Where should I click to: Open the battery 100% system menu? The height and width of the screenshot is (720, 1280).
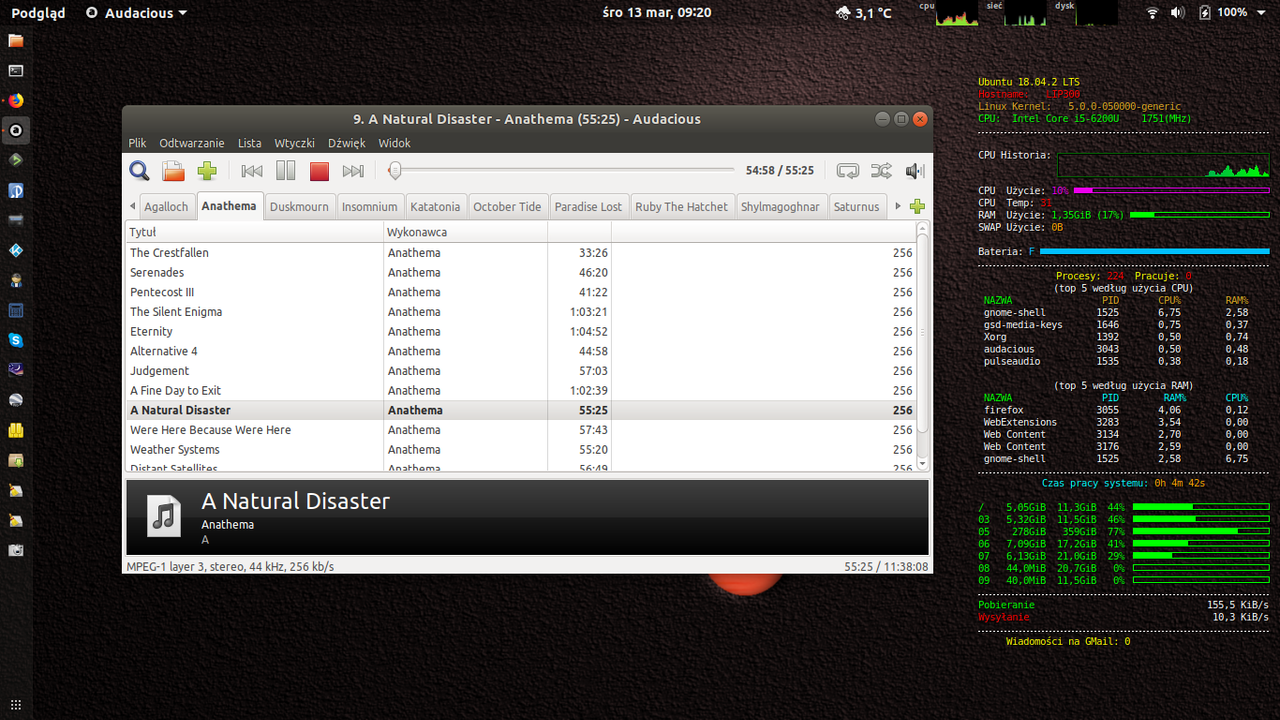point(1230,13)
